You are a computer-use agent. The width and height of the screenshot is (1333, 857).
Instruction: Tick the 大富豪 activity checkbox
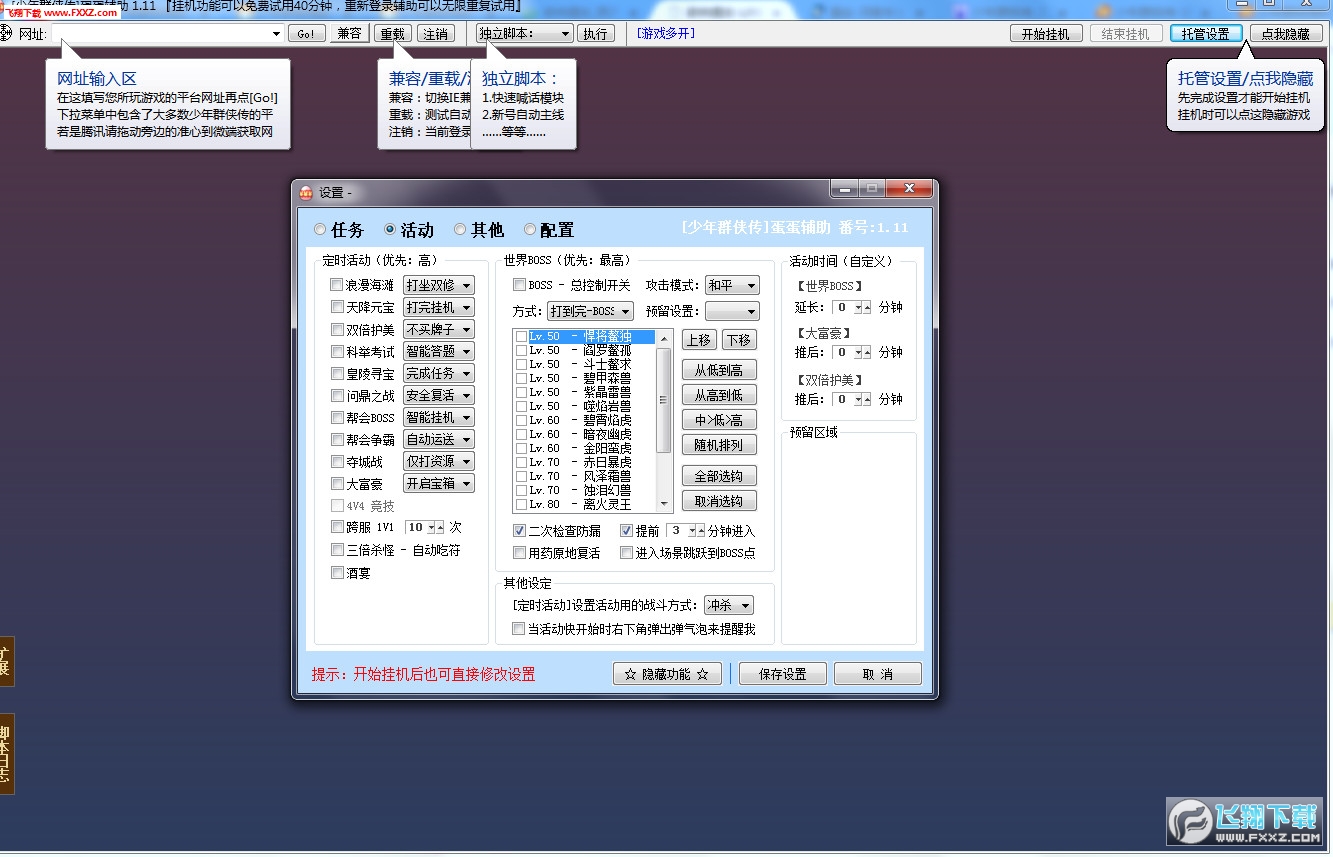pos(337,483)
